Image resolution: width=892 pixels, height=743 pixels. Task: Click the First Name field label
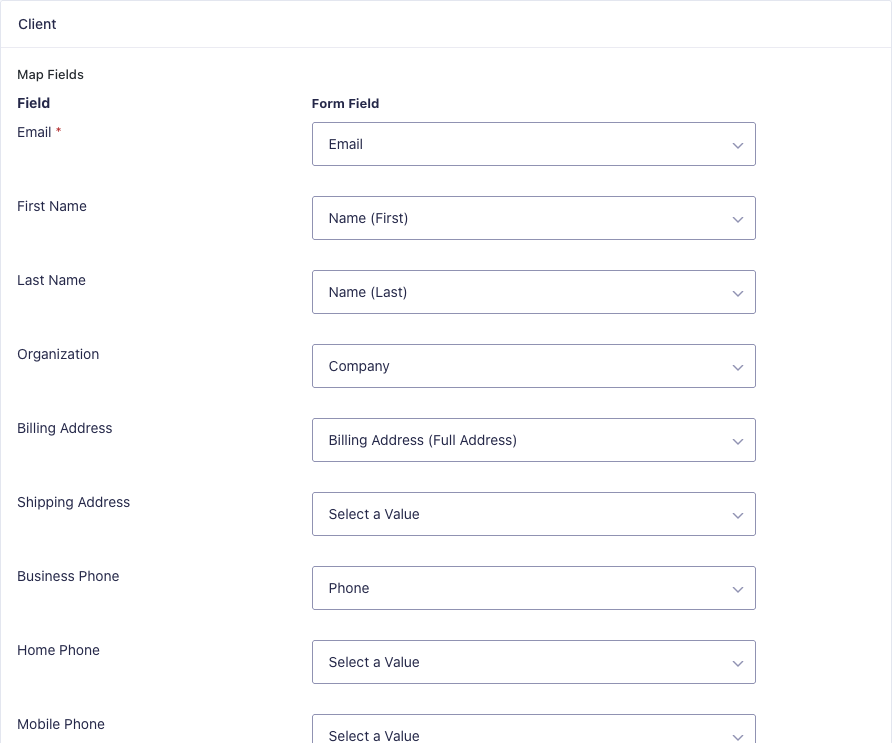tap(52, 206)
